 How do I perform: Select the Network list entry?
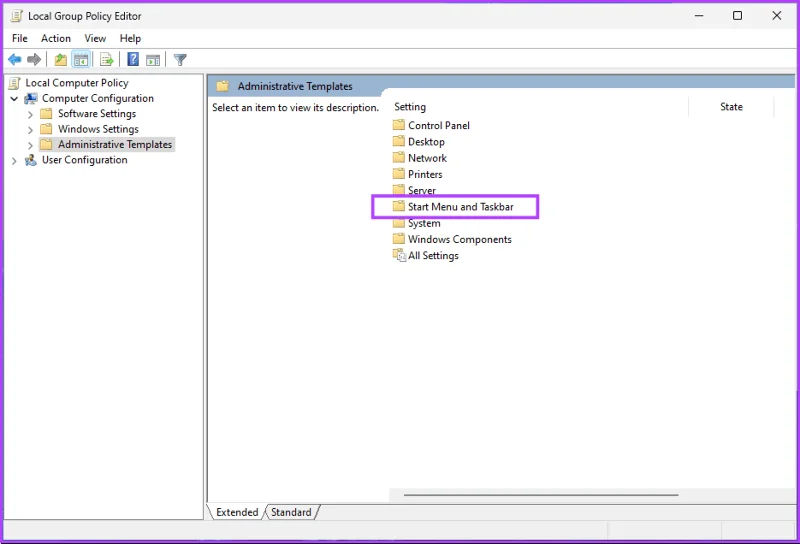tap(428, 158)
